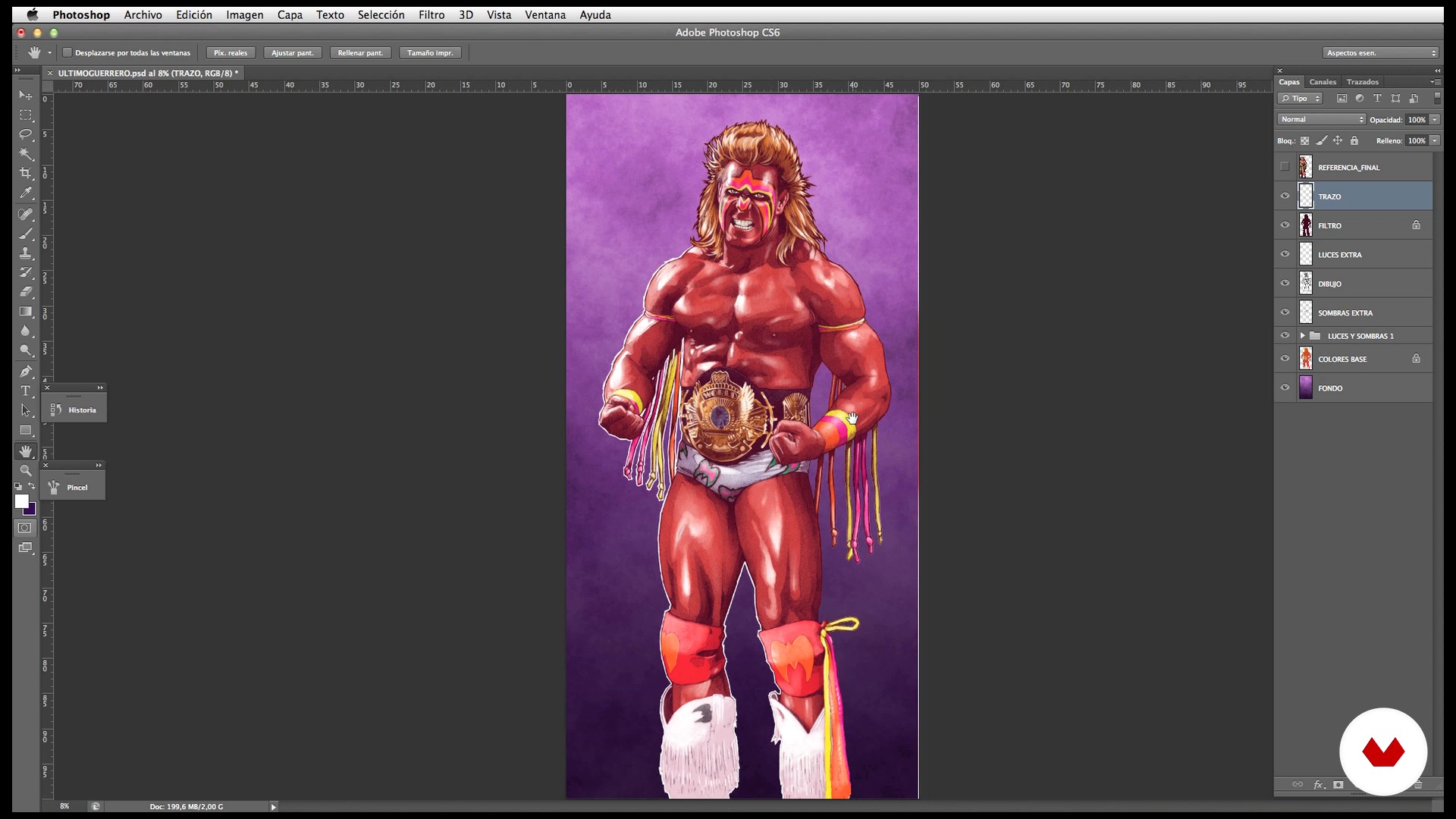This screenshot has height=819, width=1456.
Task: Open the Opacidad dropdown arrow
Action: pyautogui.click(x=1435, y=119)
